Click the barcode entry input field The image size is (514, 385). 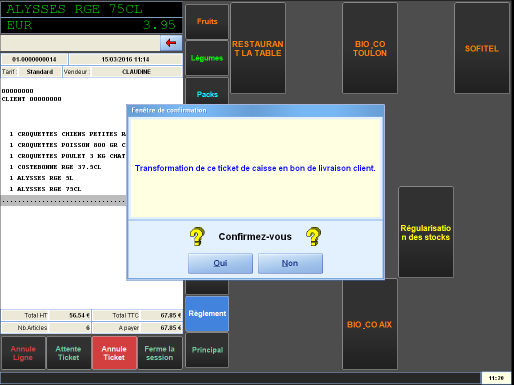point(80,43)
